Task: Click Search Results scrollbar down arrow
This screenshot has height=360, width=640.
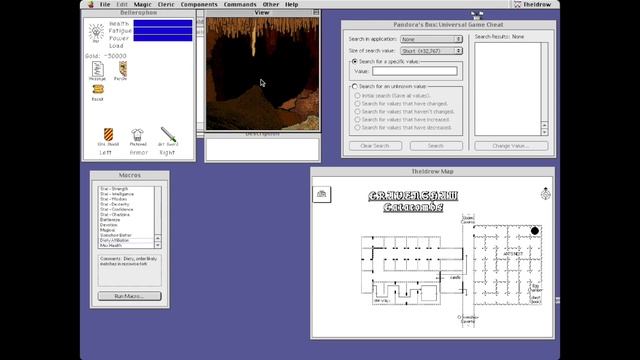Action: (544, 132)
